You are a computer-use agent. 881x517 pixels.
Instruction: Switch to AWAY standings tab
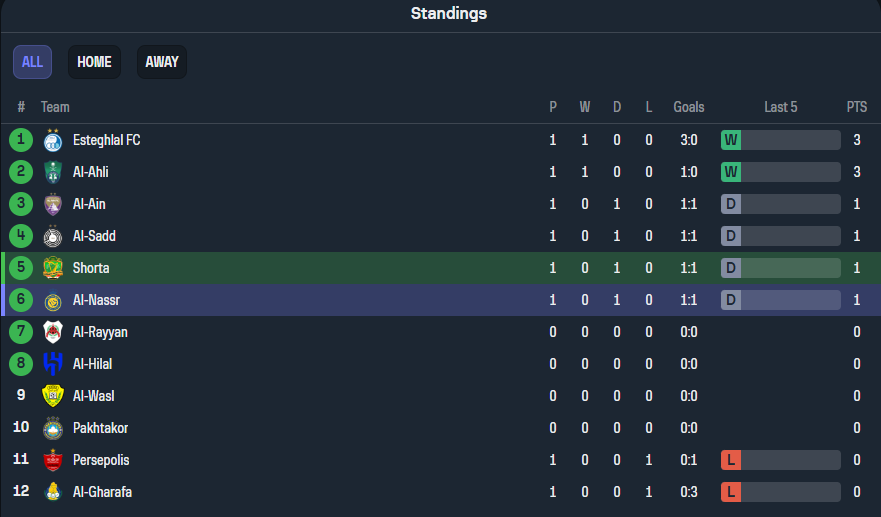pos(162,62)
